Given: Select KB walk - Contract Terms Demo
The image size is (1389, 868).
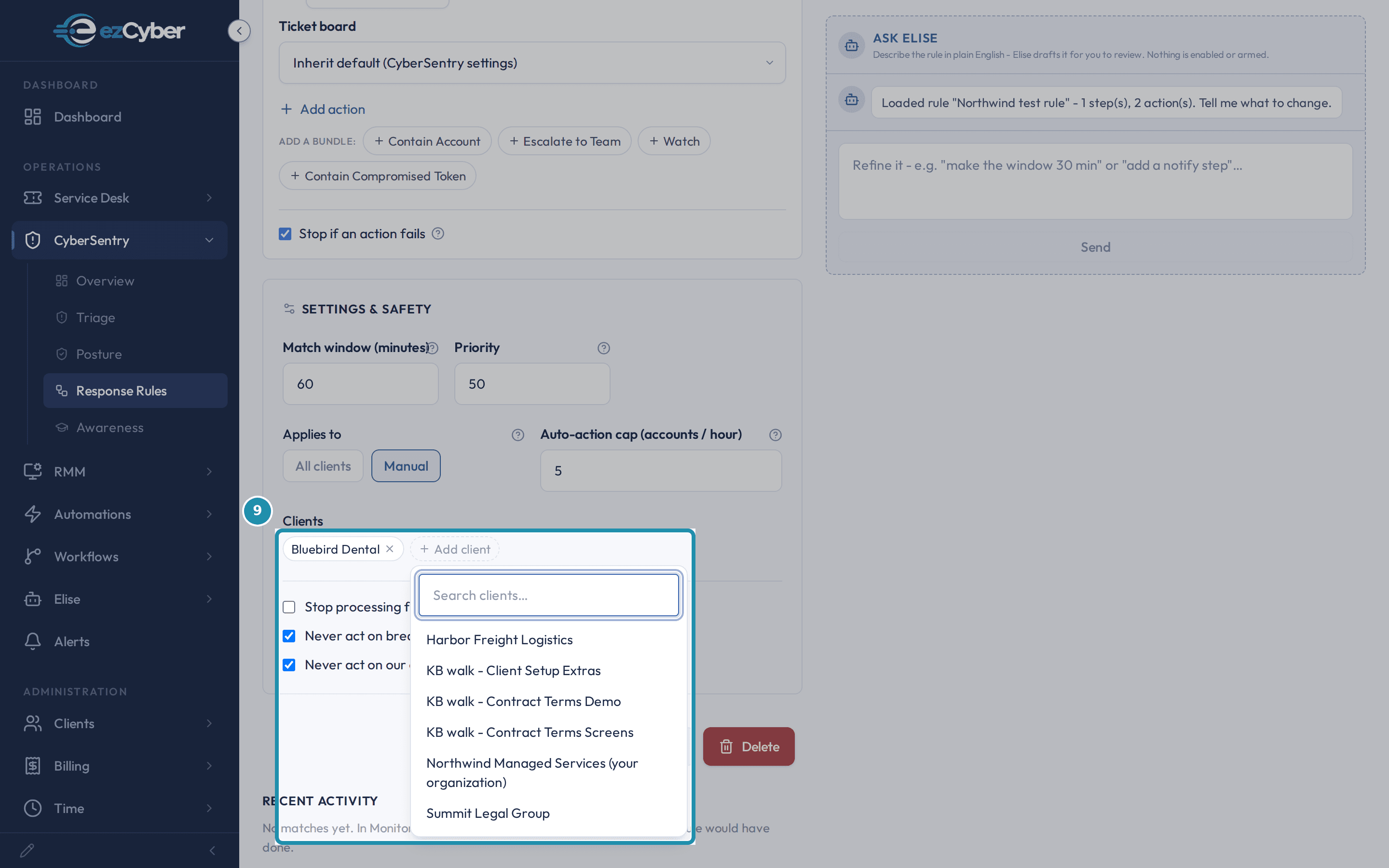Looking at the screenshot, I should 549,702.
